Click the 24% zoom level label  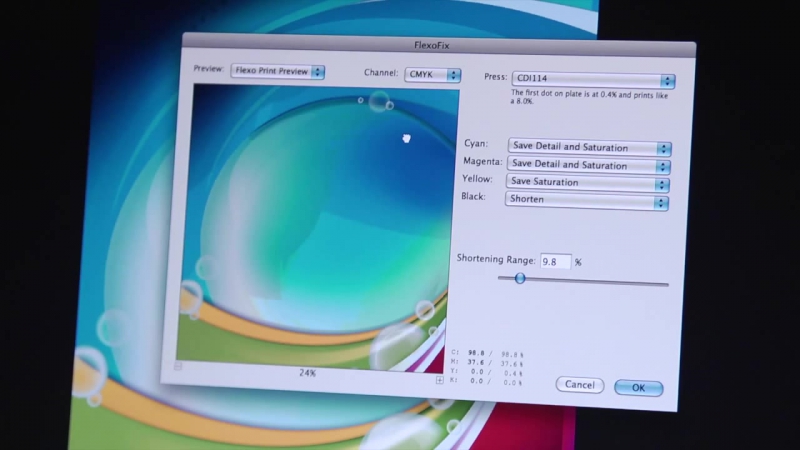click(x=307, y=373)
